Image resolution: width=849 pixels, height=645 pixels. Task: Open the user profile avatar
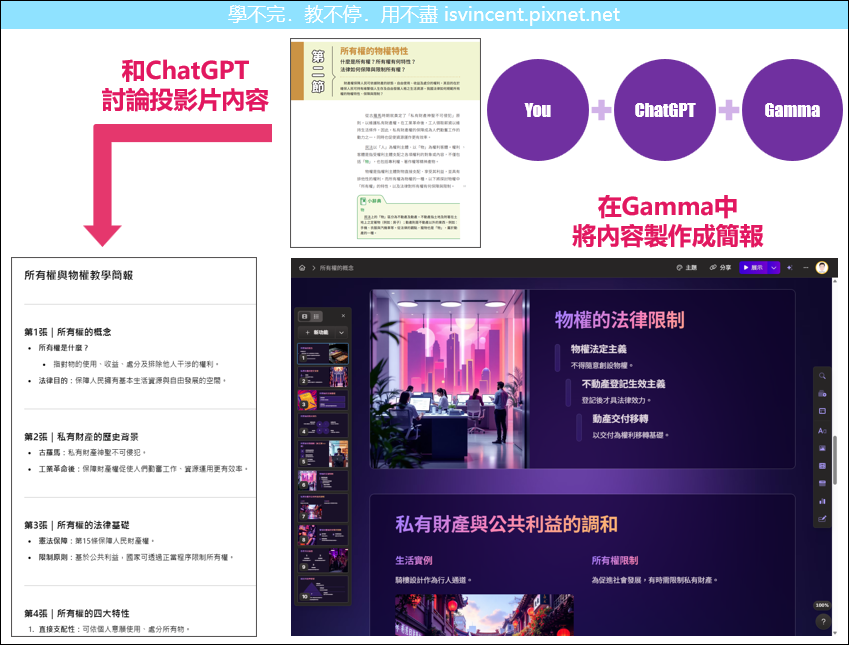(x=822, y=268)
